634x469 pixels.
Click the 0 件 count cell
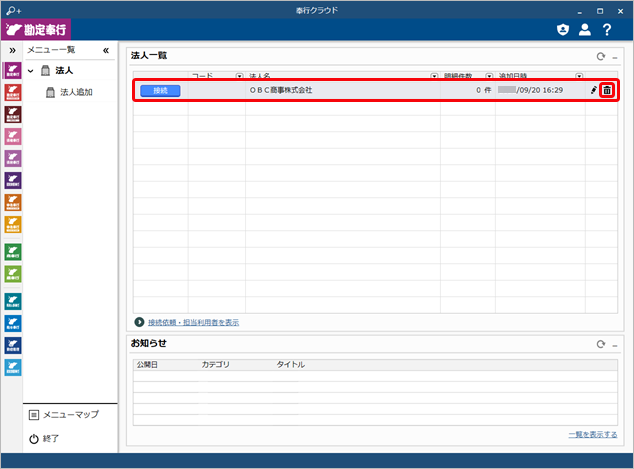(468, 90)
